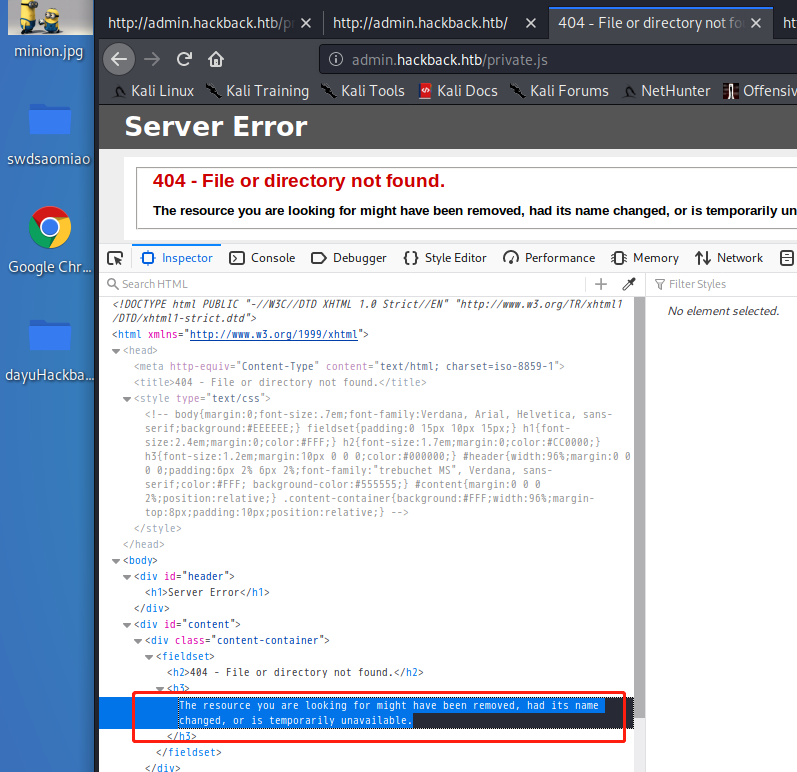Open minion.jpg on the desktop

[x=49, y=30]
